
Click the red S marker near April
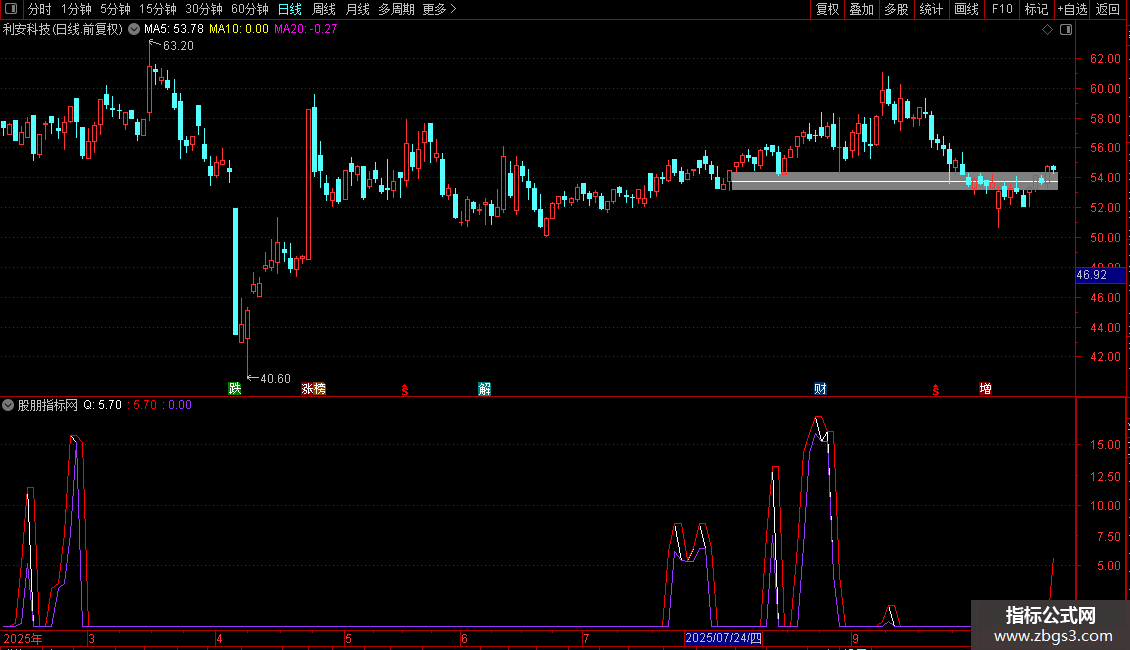pos(405,390)
